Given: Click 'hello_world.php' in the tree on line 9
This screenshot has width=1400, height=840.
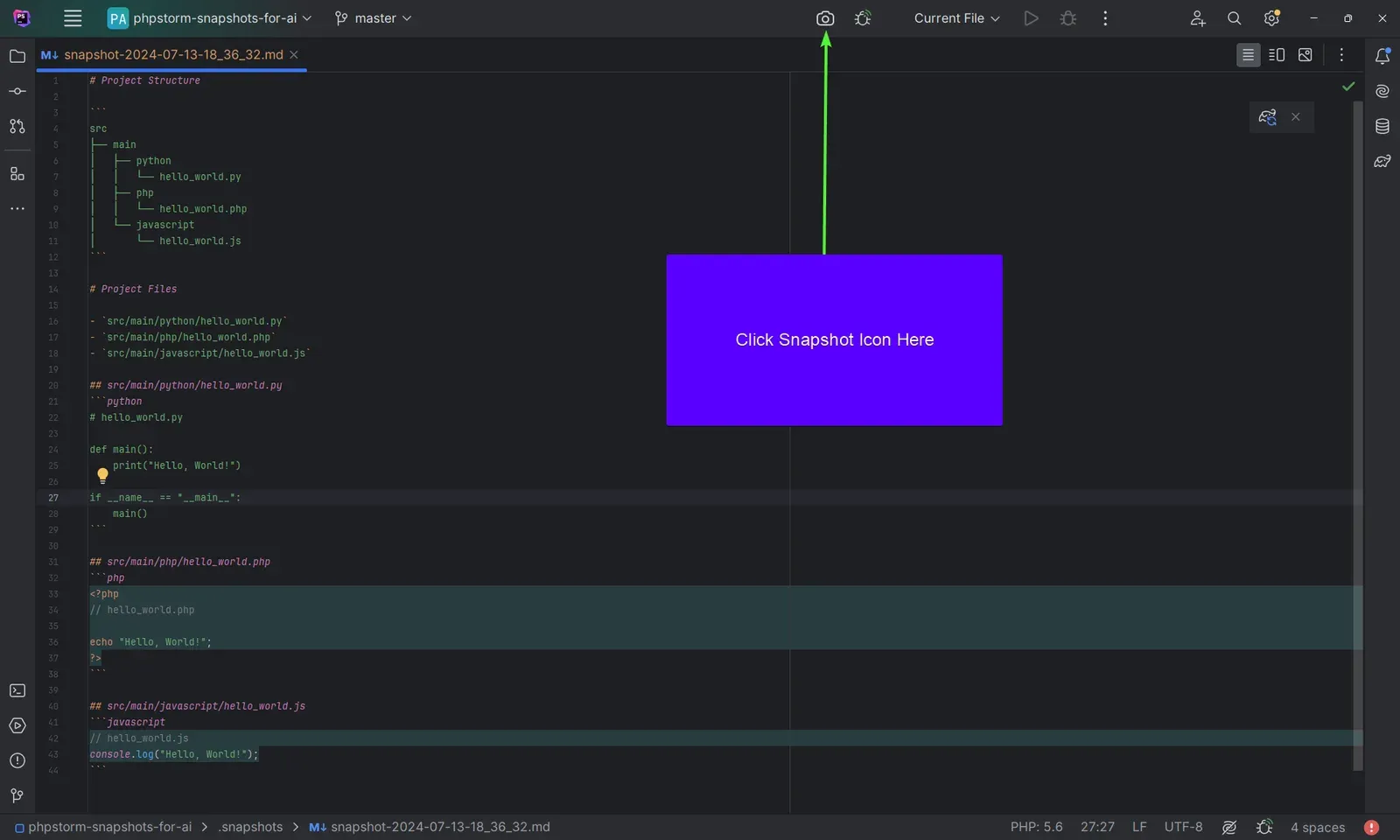Looking at the screenshot, I should [203, 209].
